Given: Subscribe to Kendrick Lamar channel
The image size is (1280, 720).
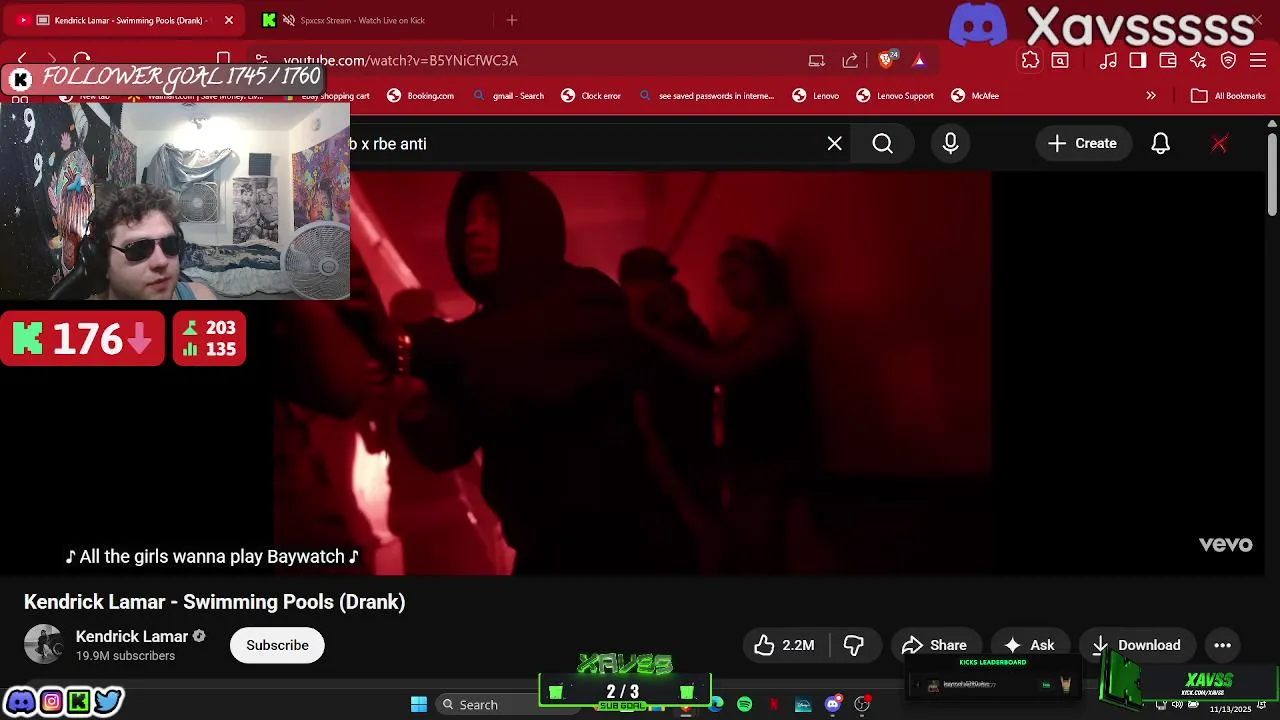Looking at the screenshot, I should pyautogui.click(x=277, y=645).
